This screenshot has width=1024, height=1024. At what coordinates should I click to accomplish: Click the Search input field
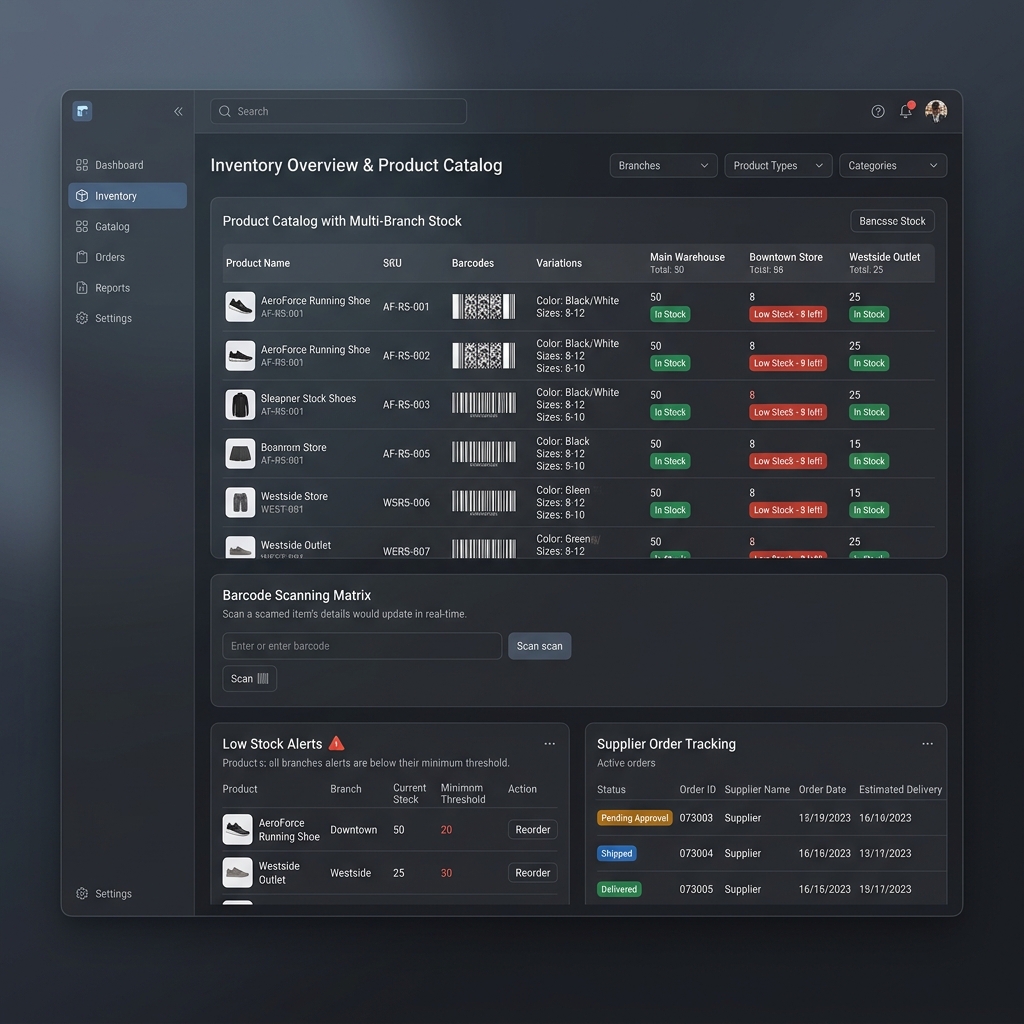(x=338, y=111)
